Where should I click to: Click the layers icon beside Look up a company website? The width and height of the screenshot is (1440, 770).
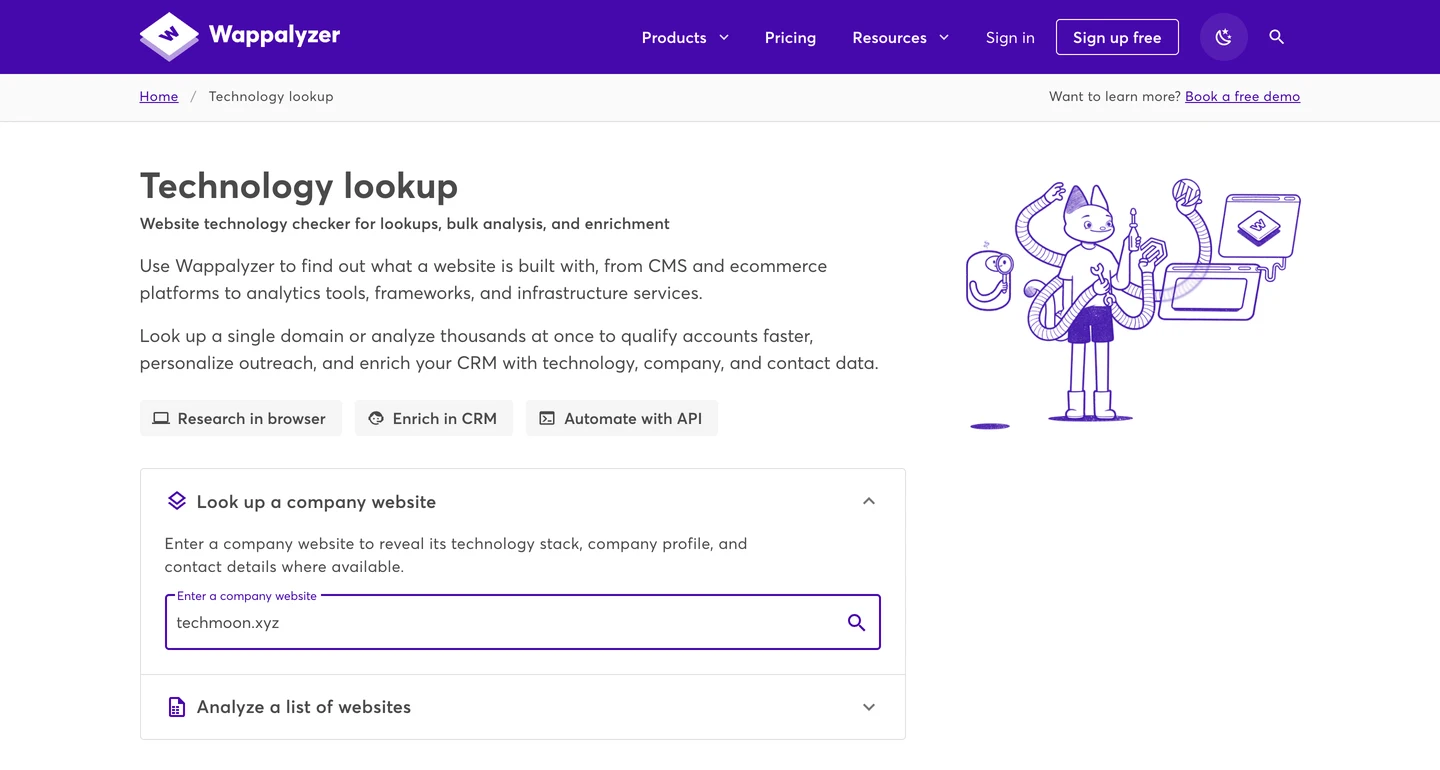tap(177, 501)
